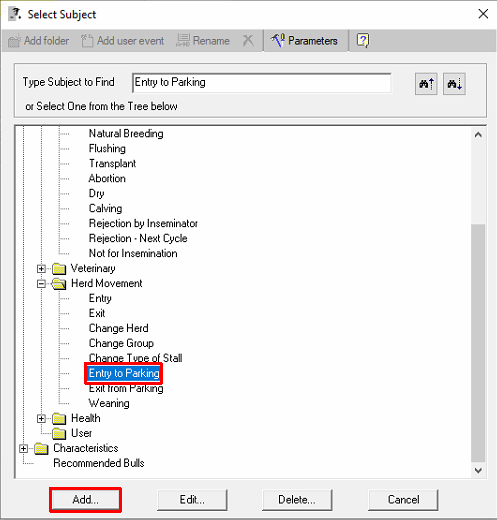
Task: Click the Health folder icon
Action: tap(59, 418)
